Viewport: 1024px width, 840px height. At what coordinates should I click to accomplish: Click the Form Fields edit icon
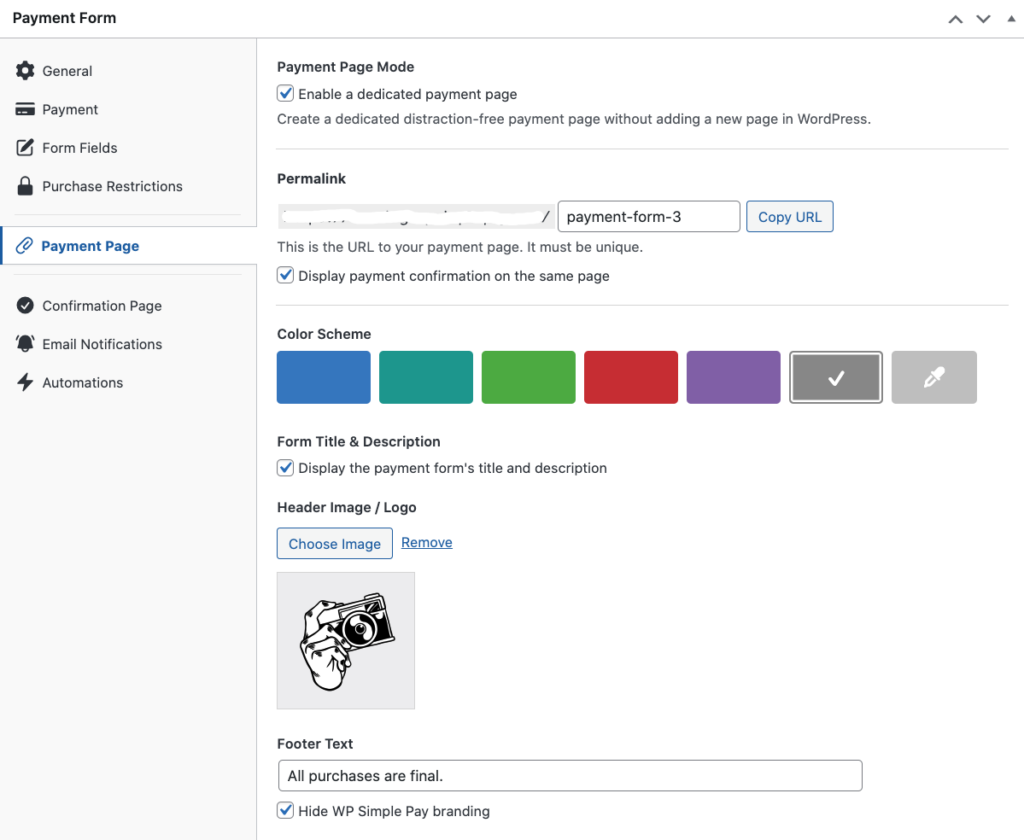coord(26,148)
